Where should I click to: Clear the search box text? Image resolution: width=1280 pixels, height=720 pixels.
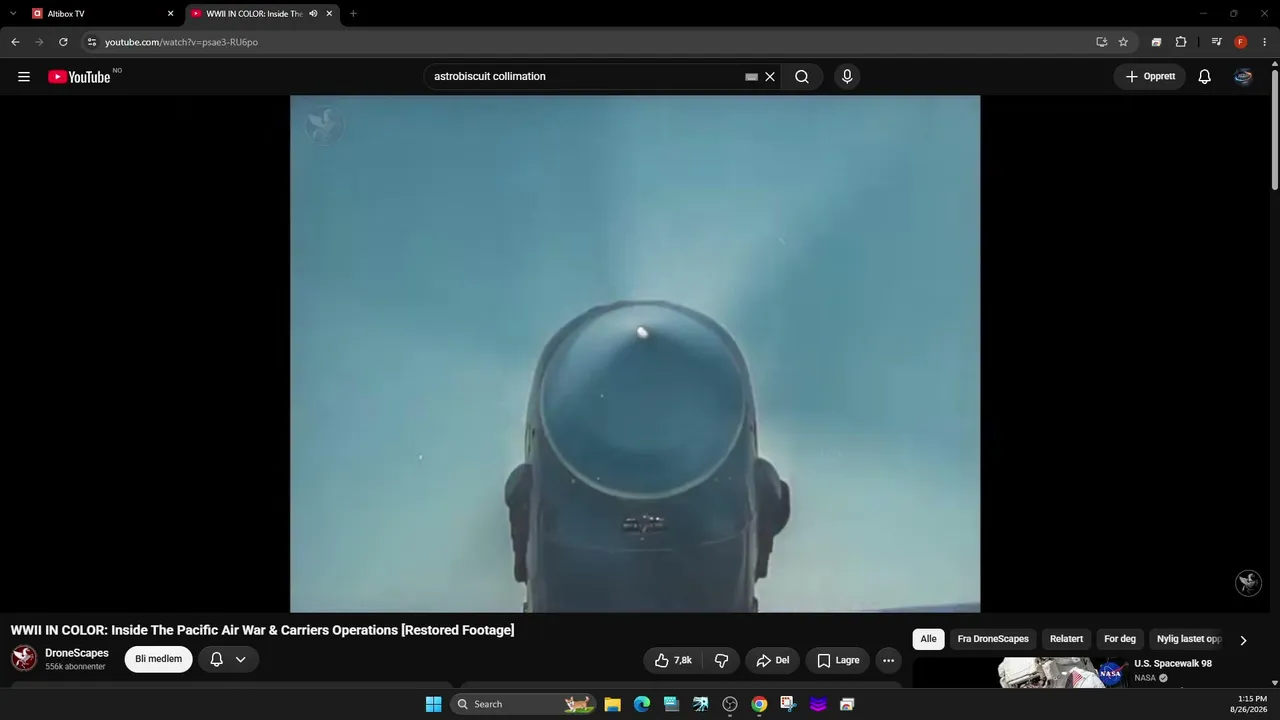[x=770, y=77]
